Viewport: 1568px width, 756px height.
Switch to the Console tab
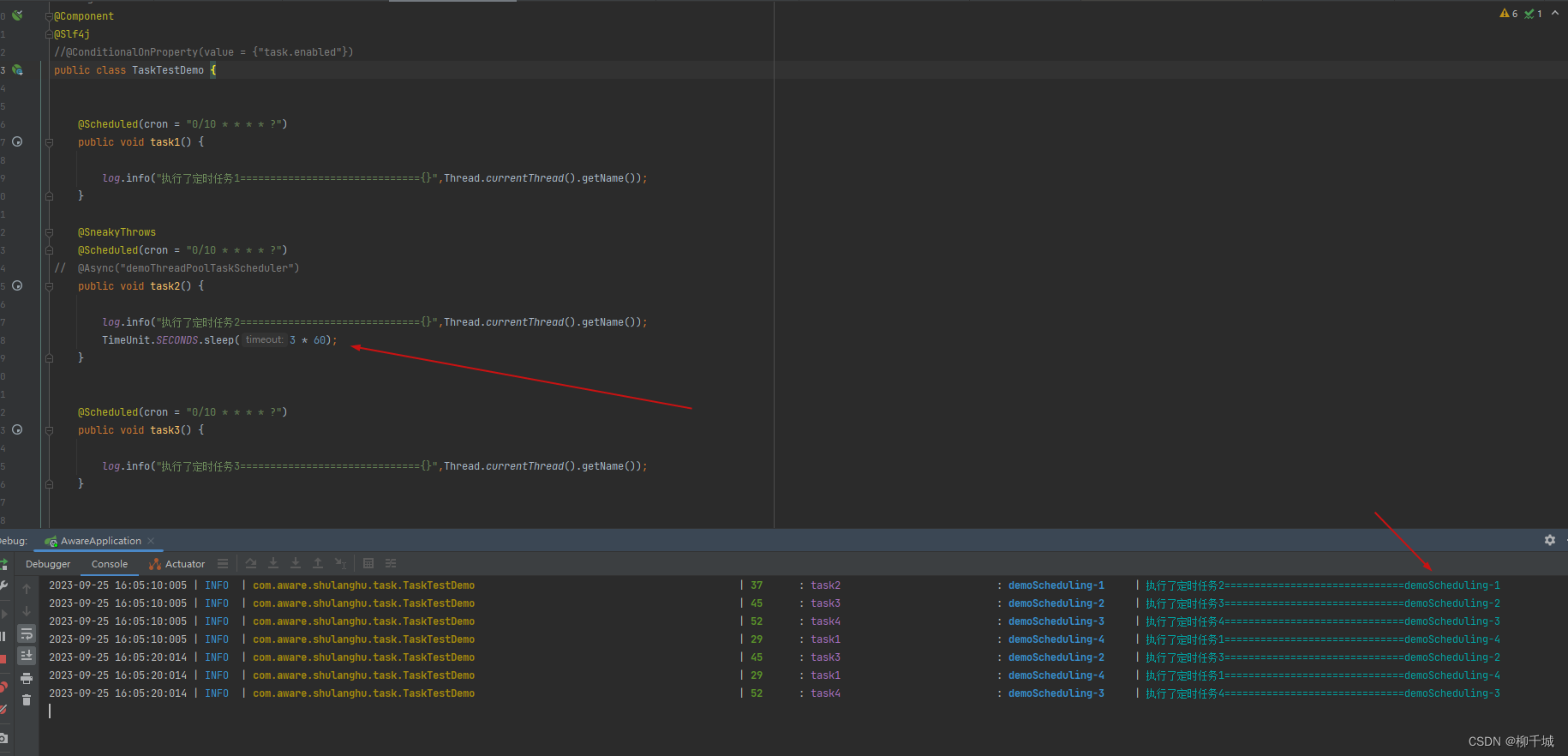point(110,564)
